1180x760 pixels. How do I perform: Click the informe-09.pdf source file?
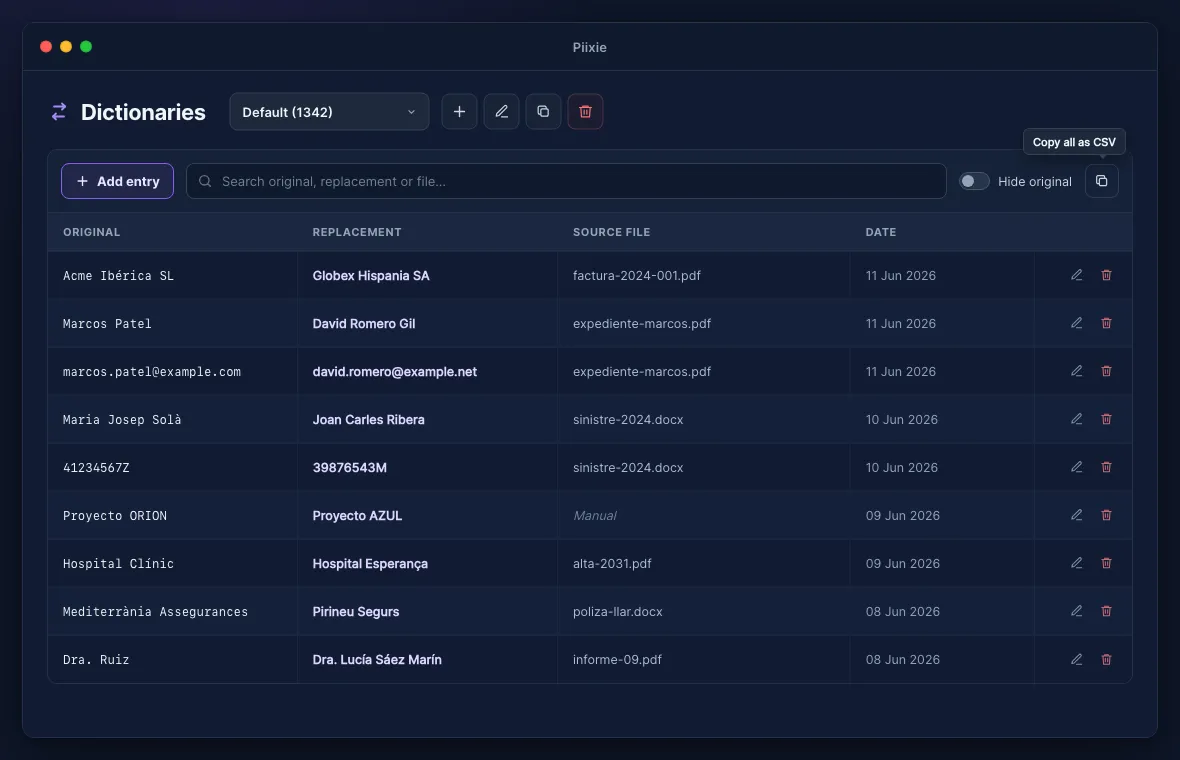[x=617, y=659]
